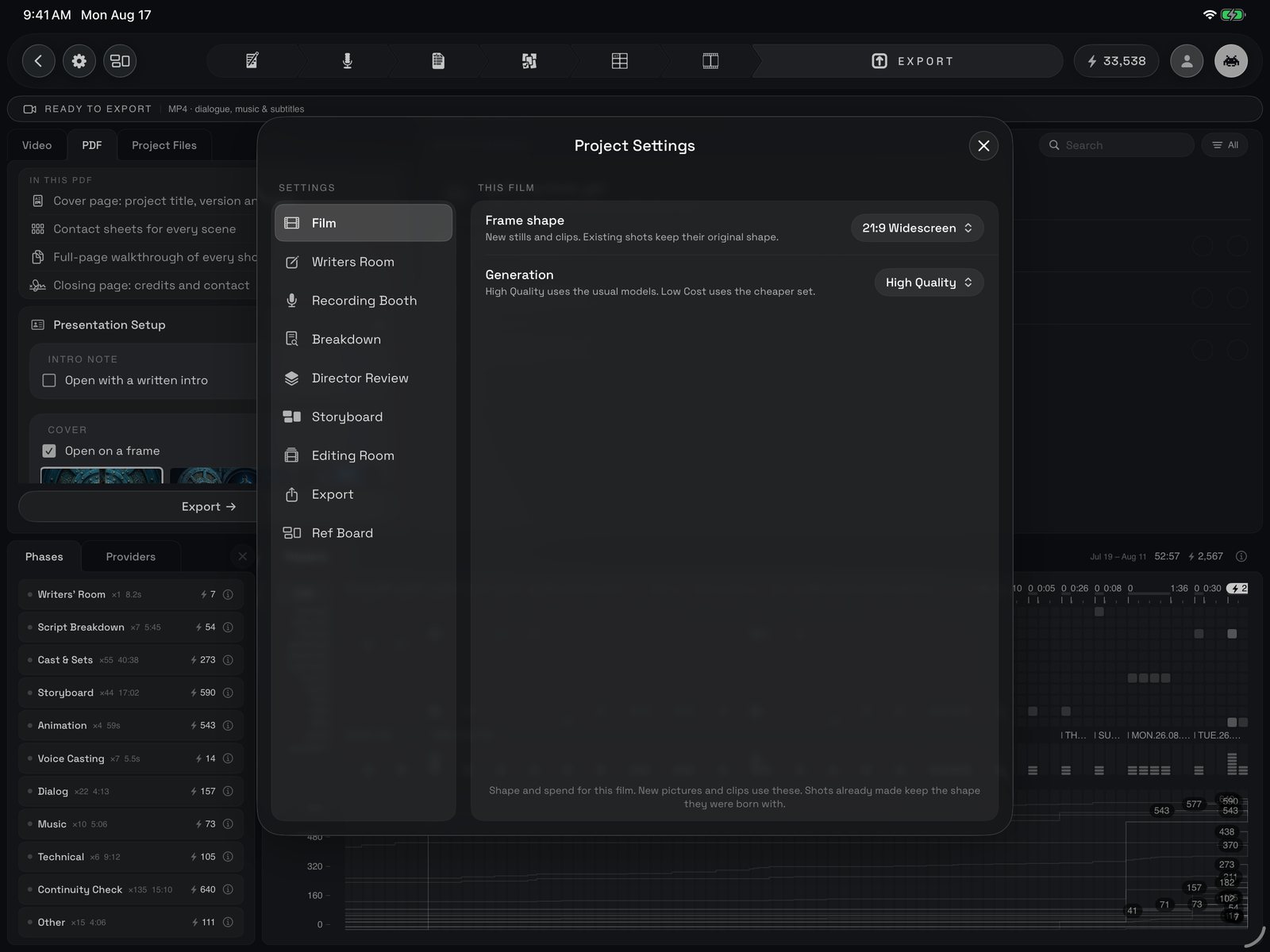Select the Presentation Setup heading
Viewport: 1270px width, 952px height.
110,325
